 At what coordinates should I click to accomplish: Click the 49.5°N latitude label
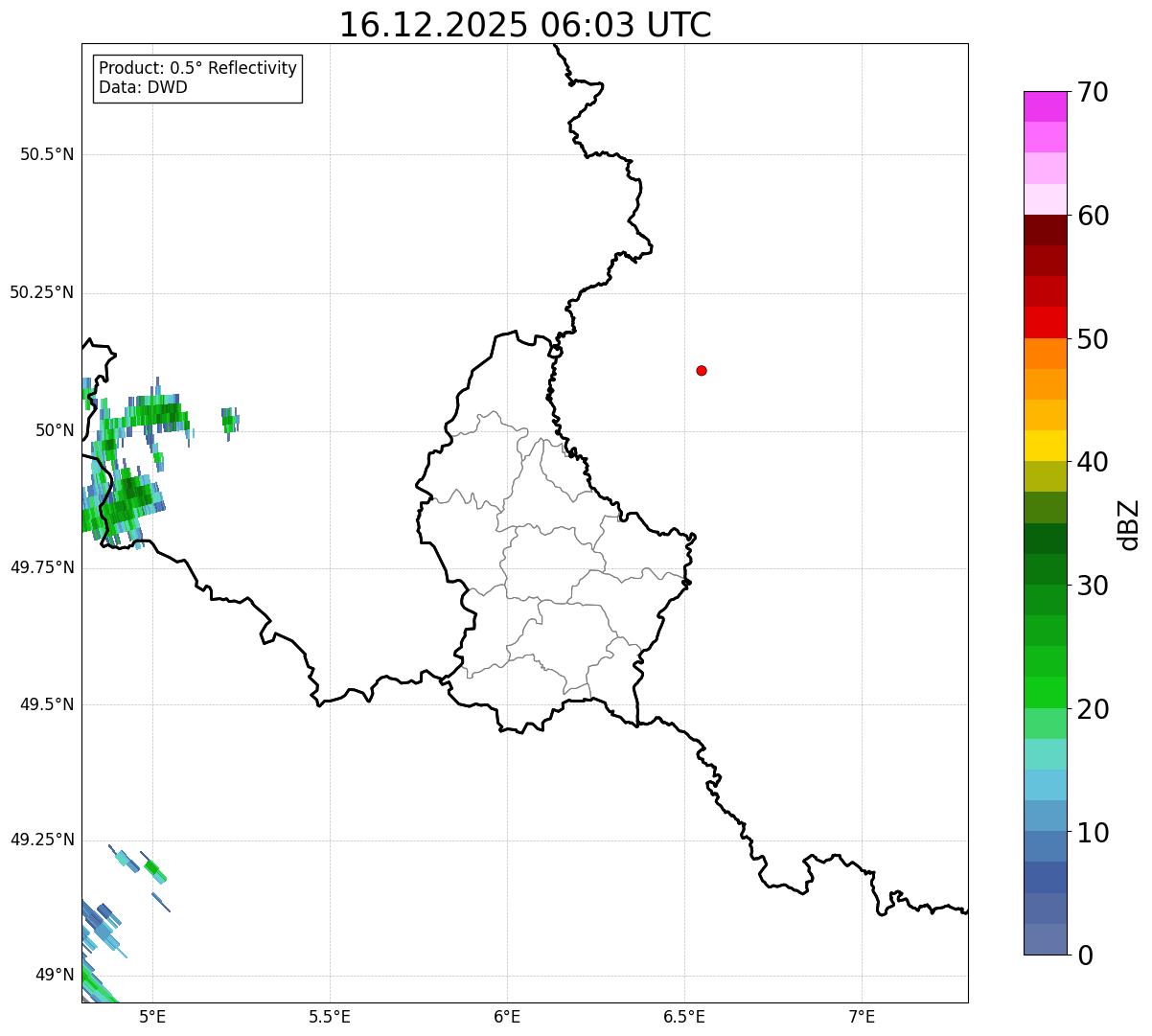(x=47, y=704)
